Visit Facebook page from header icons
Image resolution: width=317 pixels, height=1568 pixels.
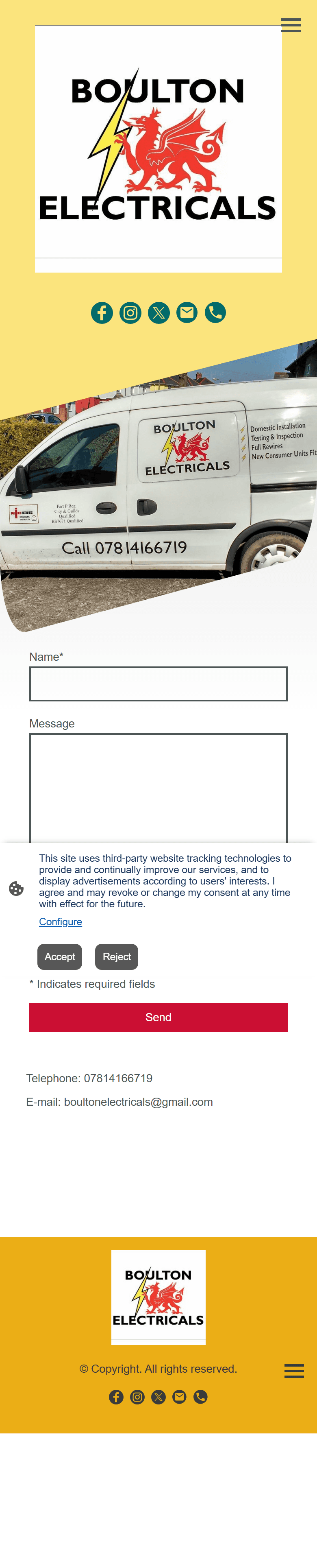click(x=102, y=313)
